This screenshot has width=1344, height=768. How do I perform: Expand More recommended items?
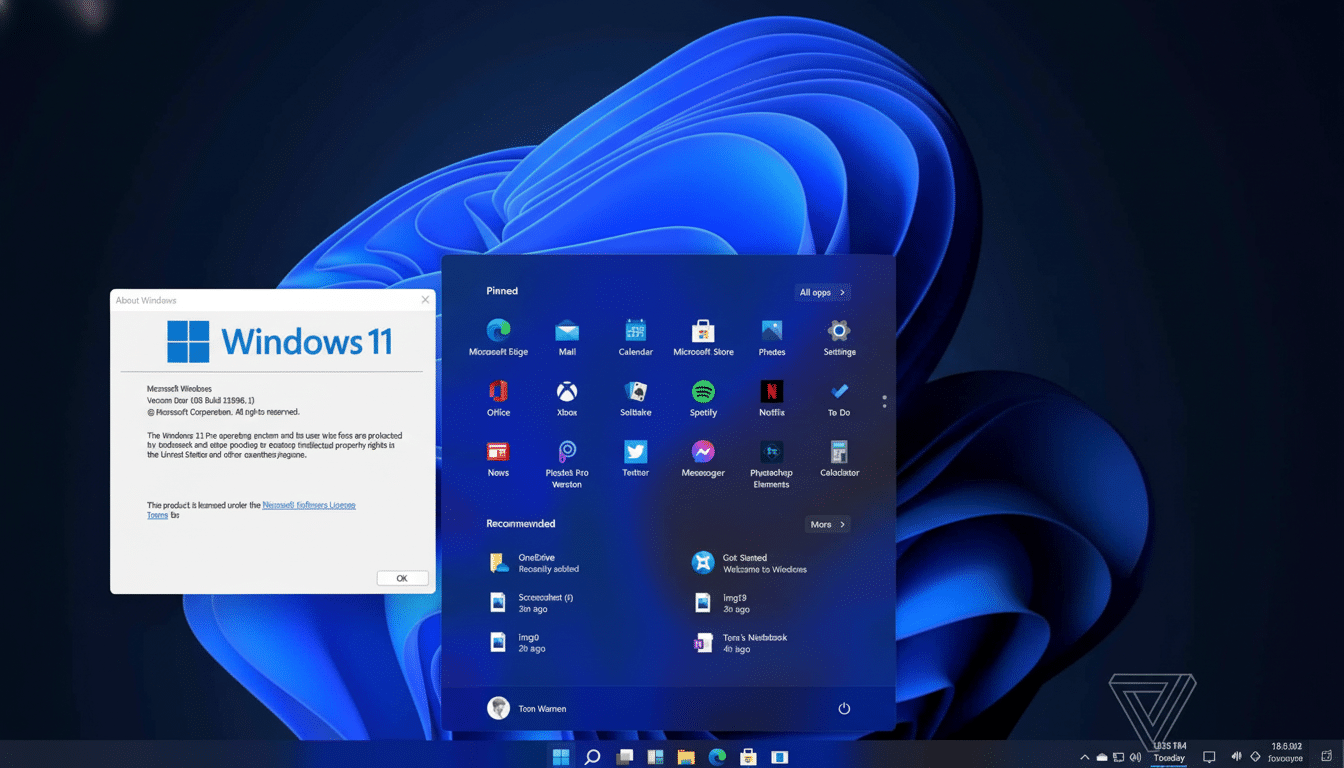click(x=827, y=524)
